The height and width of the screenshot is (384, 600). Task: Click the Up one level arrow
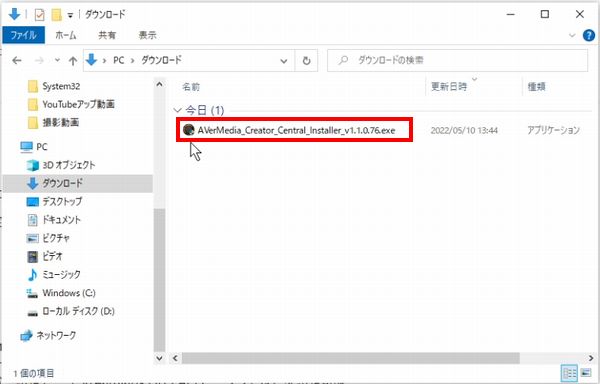[x=73, y=60]
